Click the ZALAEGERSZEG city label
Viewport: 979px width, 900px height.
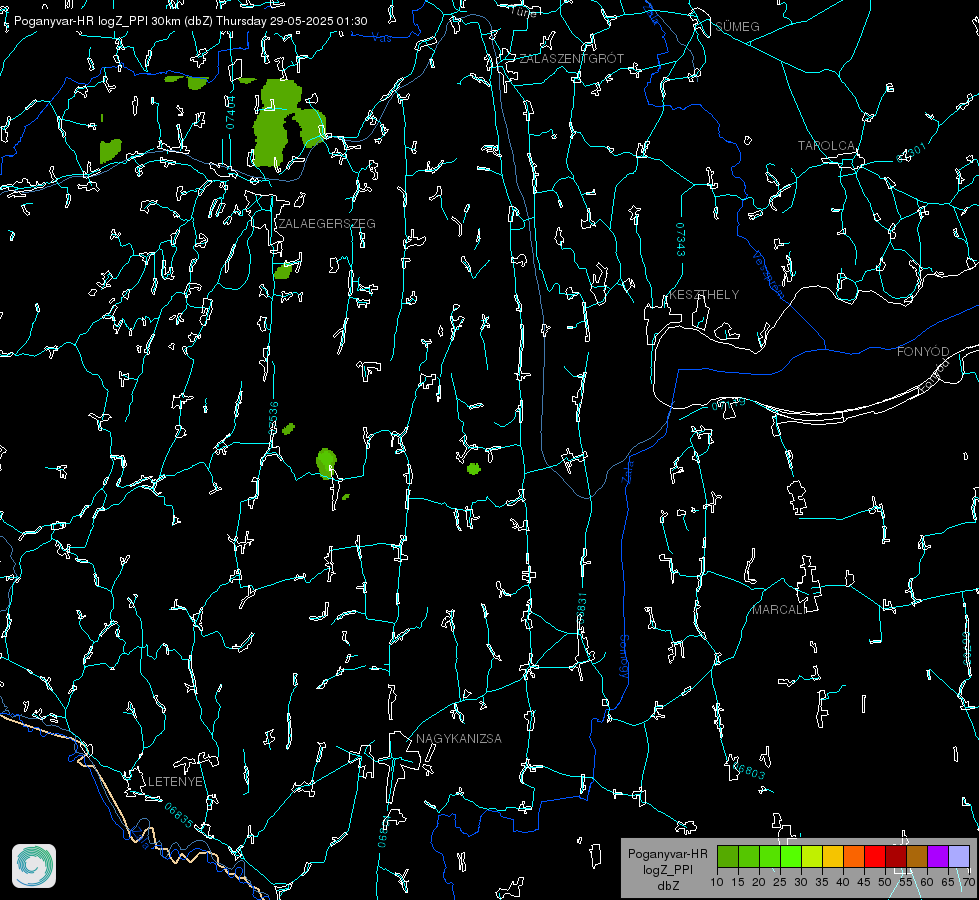click(x=327, y=224)
